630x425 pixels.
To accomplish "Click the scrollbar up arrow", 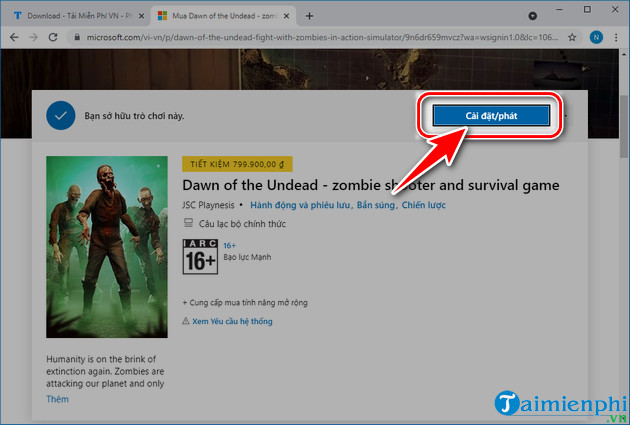I will [x=624, y=53].
